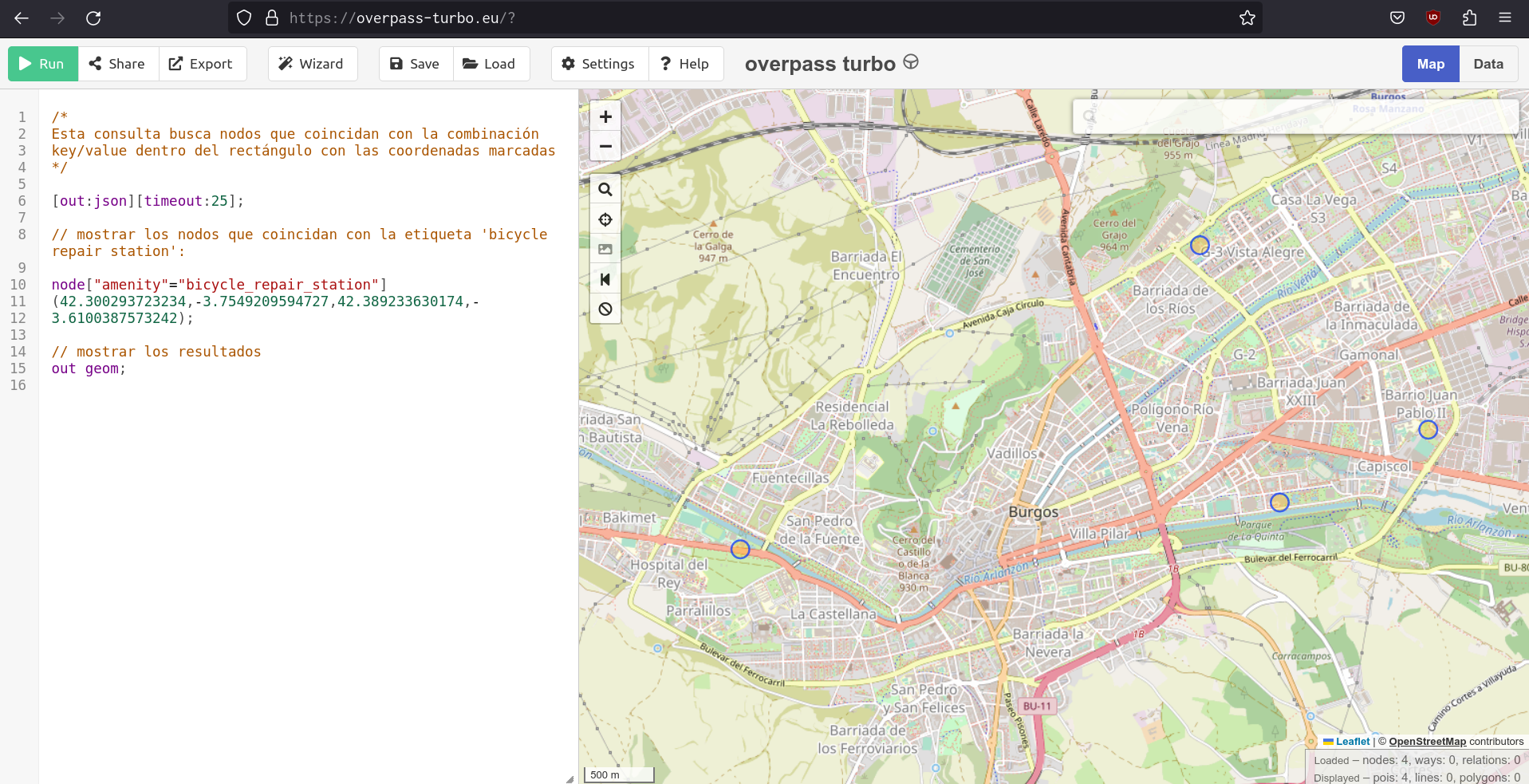Open the Leaflet attribution link

pos(1352,742)
